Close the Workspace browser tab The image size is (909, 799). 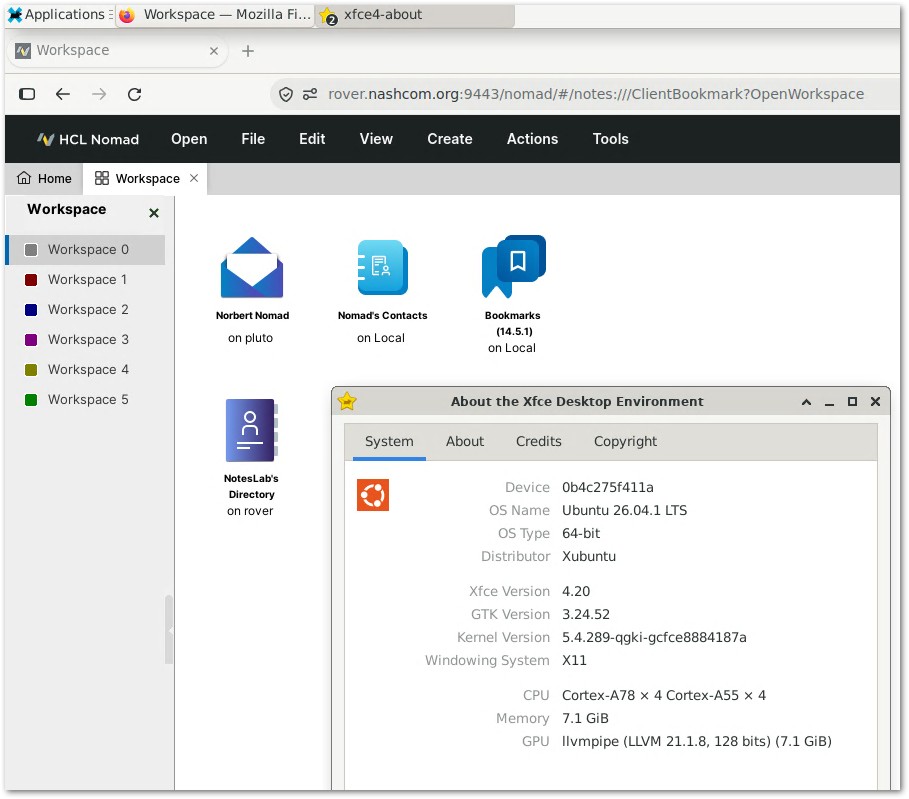click(x=214, y=50)
